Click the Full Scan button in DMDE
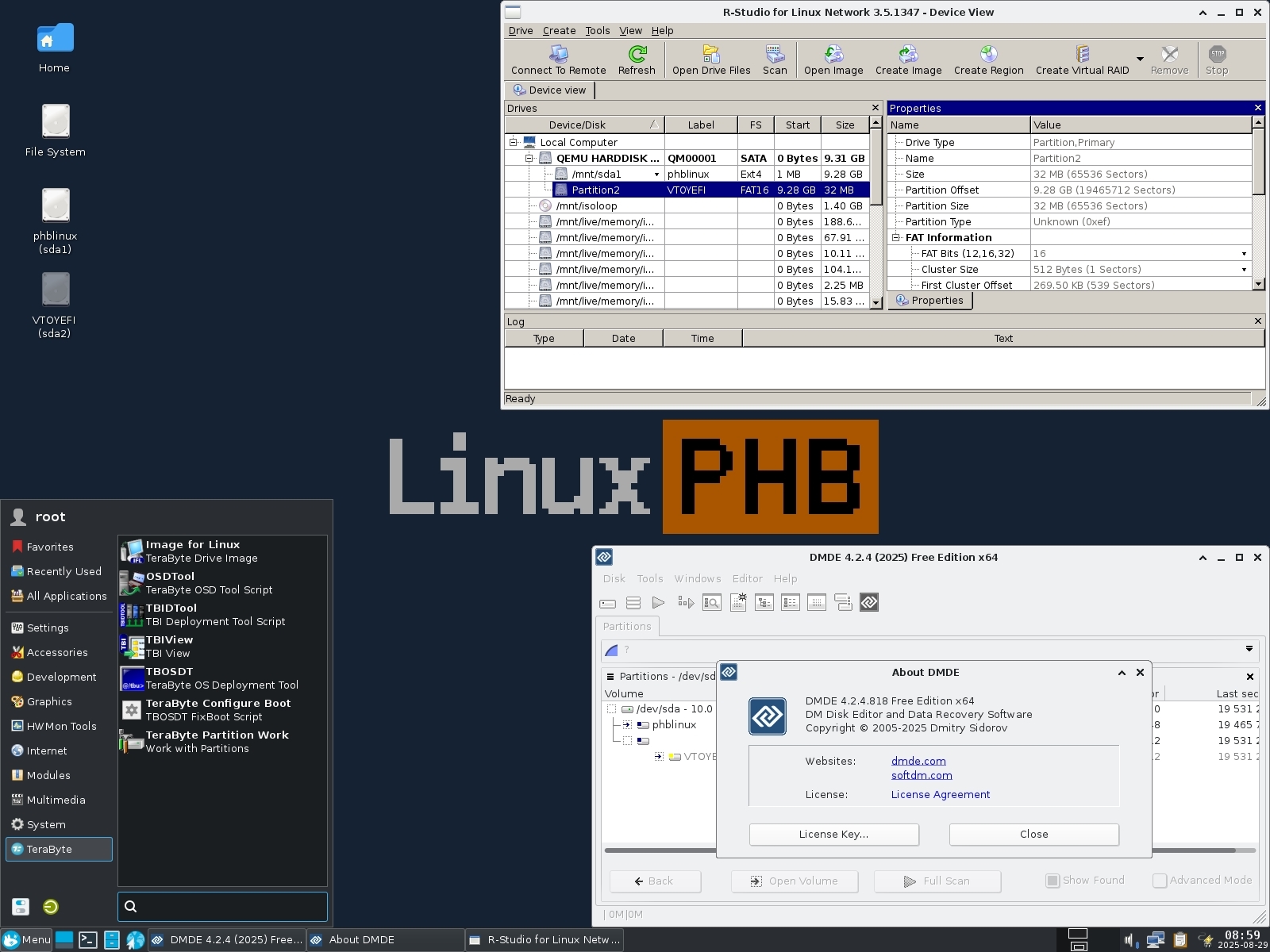Screen dimensions: 1270x952 (x=937, y=881)
